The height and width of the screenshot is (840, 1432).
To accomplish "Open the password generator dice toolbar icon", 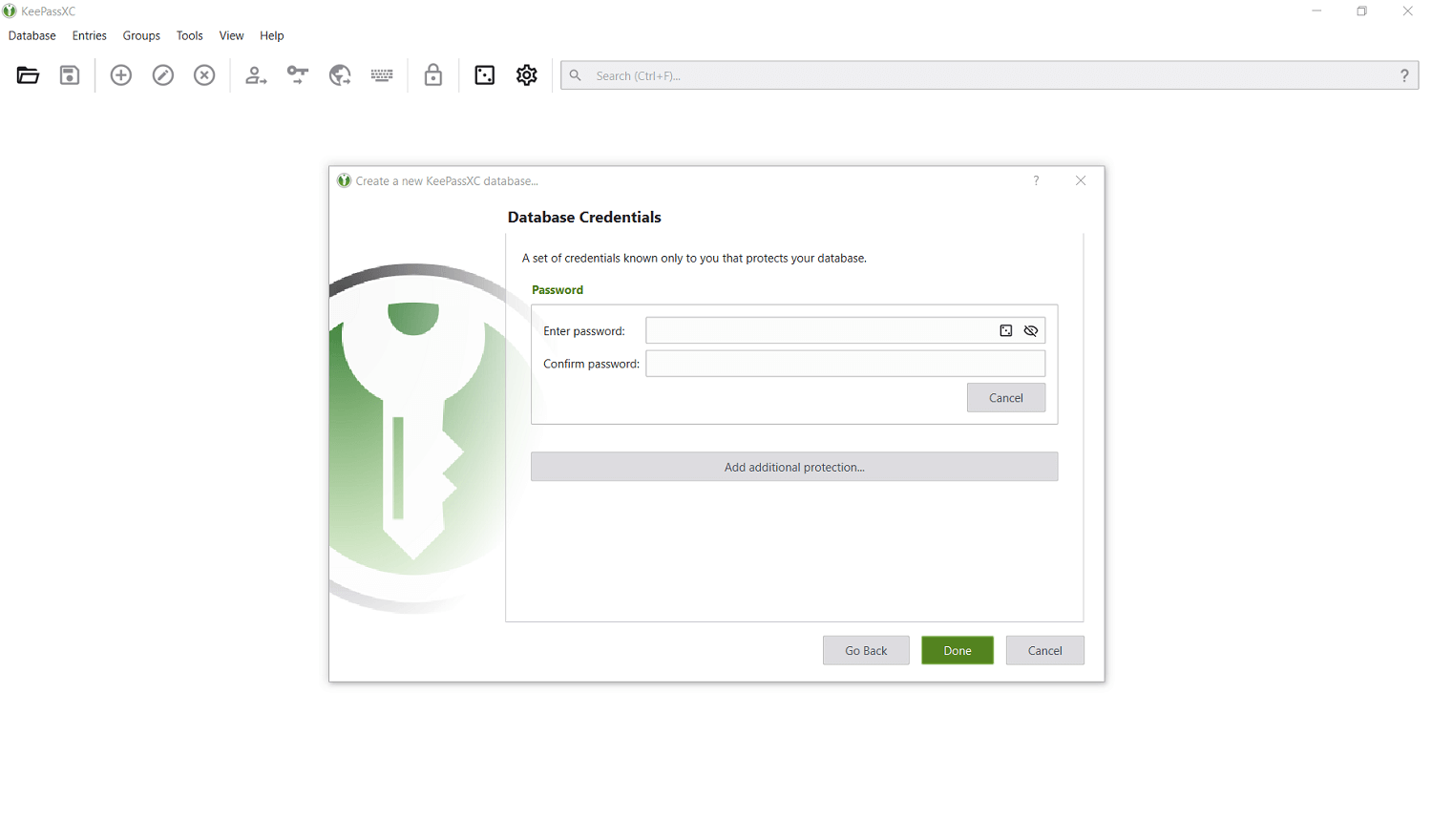I will (485, 75).
